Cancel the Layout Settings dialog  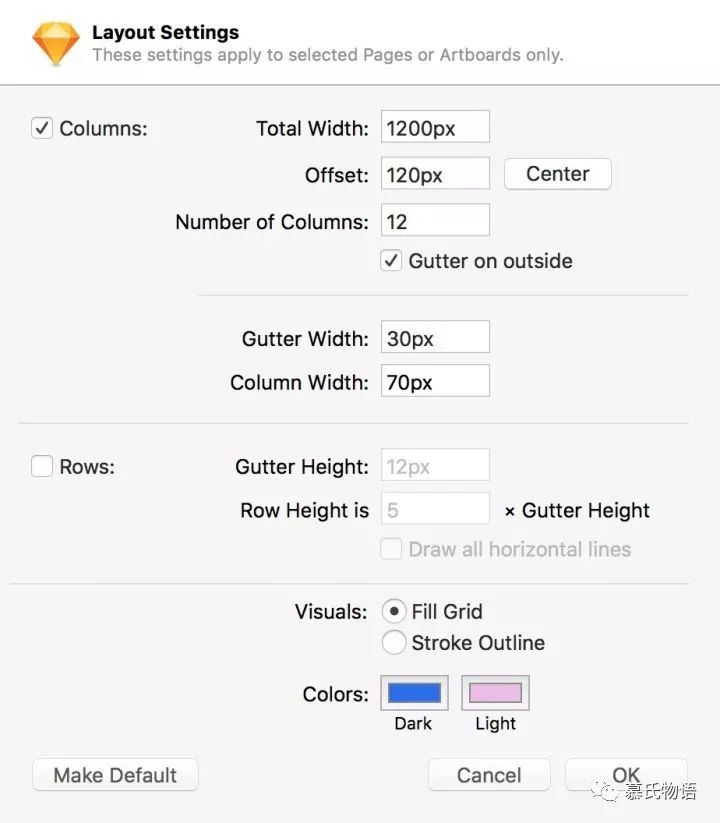point(489,775)
